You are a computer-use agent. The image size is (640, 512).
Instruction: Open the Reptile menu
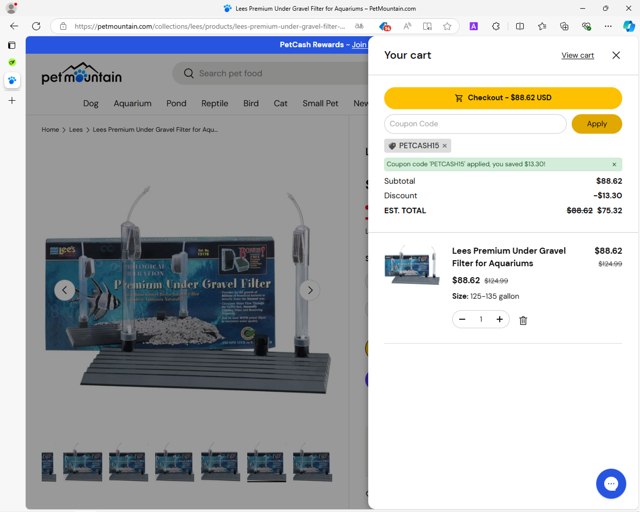tap(214, 103)
